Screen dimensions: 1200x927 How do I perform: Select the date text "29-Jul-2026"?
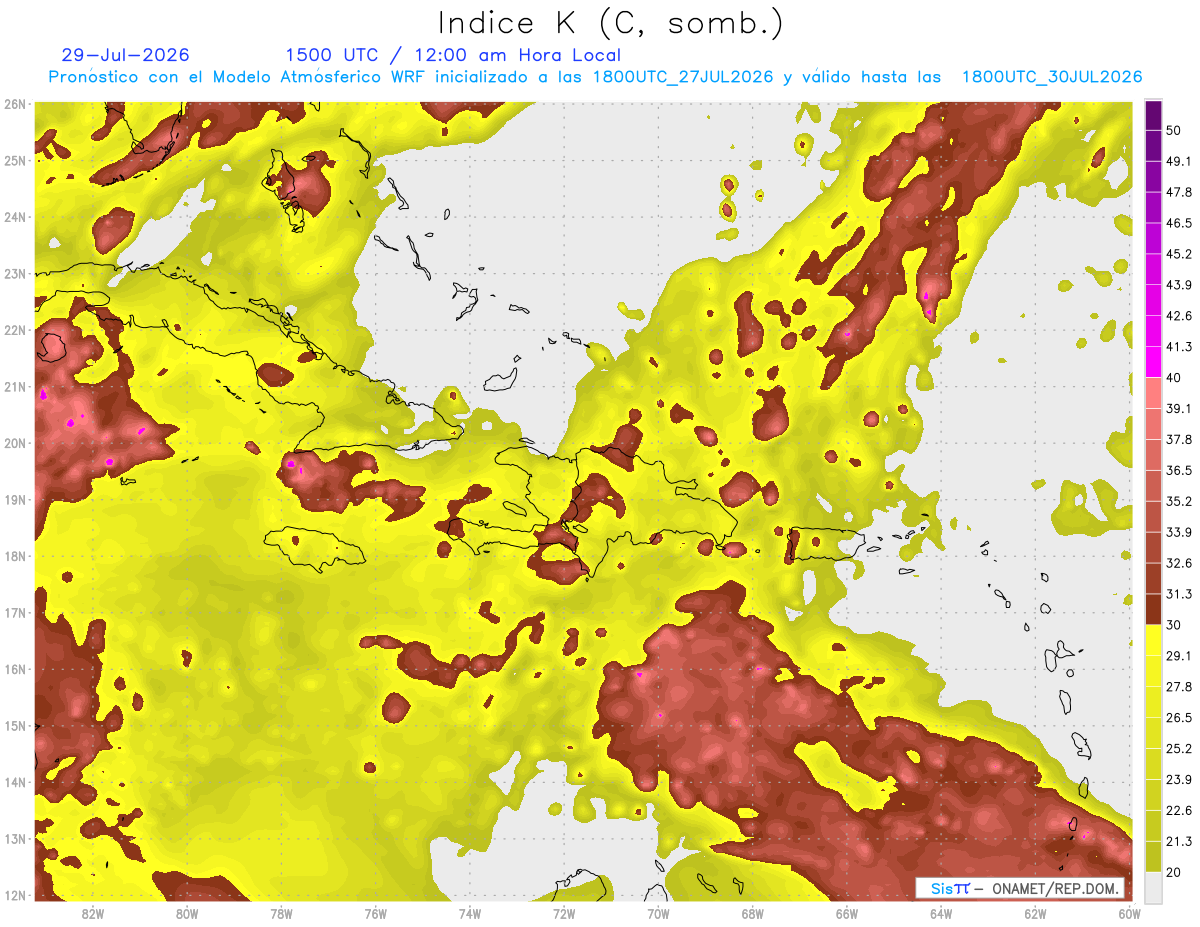(125, 55)
